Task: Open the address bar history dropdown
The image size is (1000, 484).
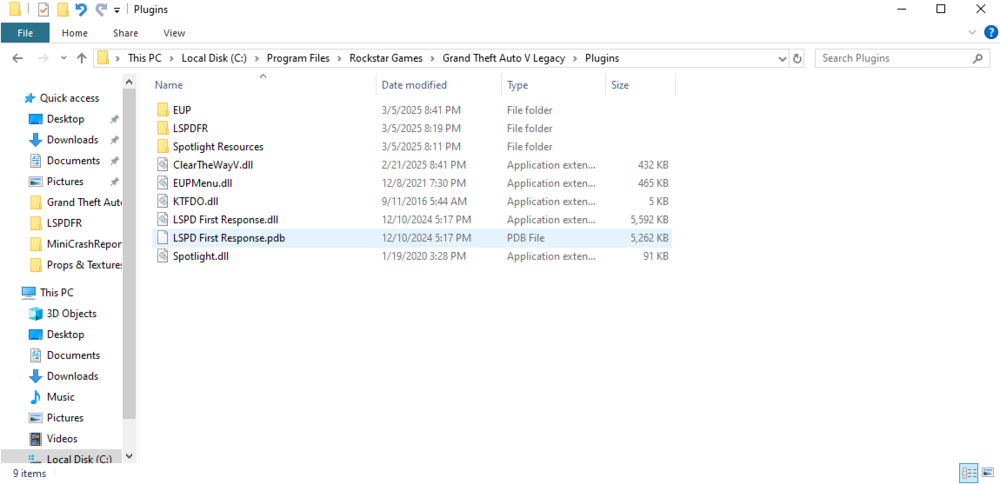Action: click(783, 59)
